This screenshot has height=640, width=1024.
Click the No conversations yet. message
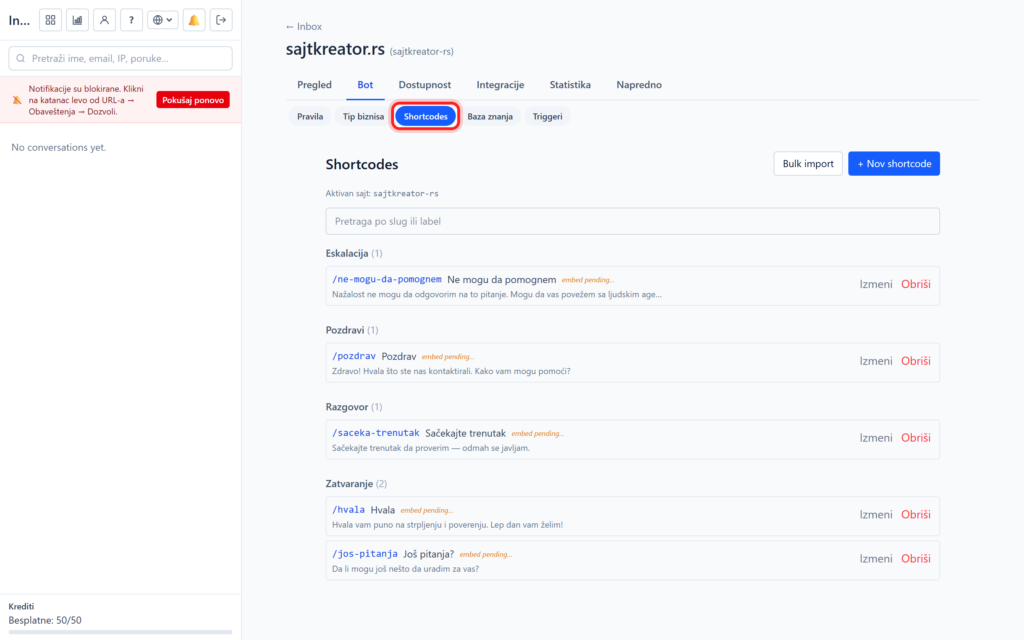[58, 148]
